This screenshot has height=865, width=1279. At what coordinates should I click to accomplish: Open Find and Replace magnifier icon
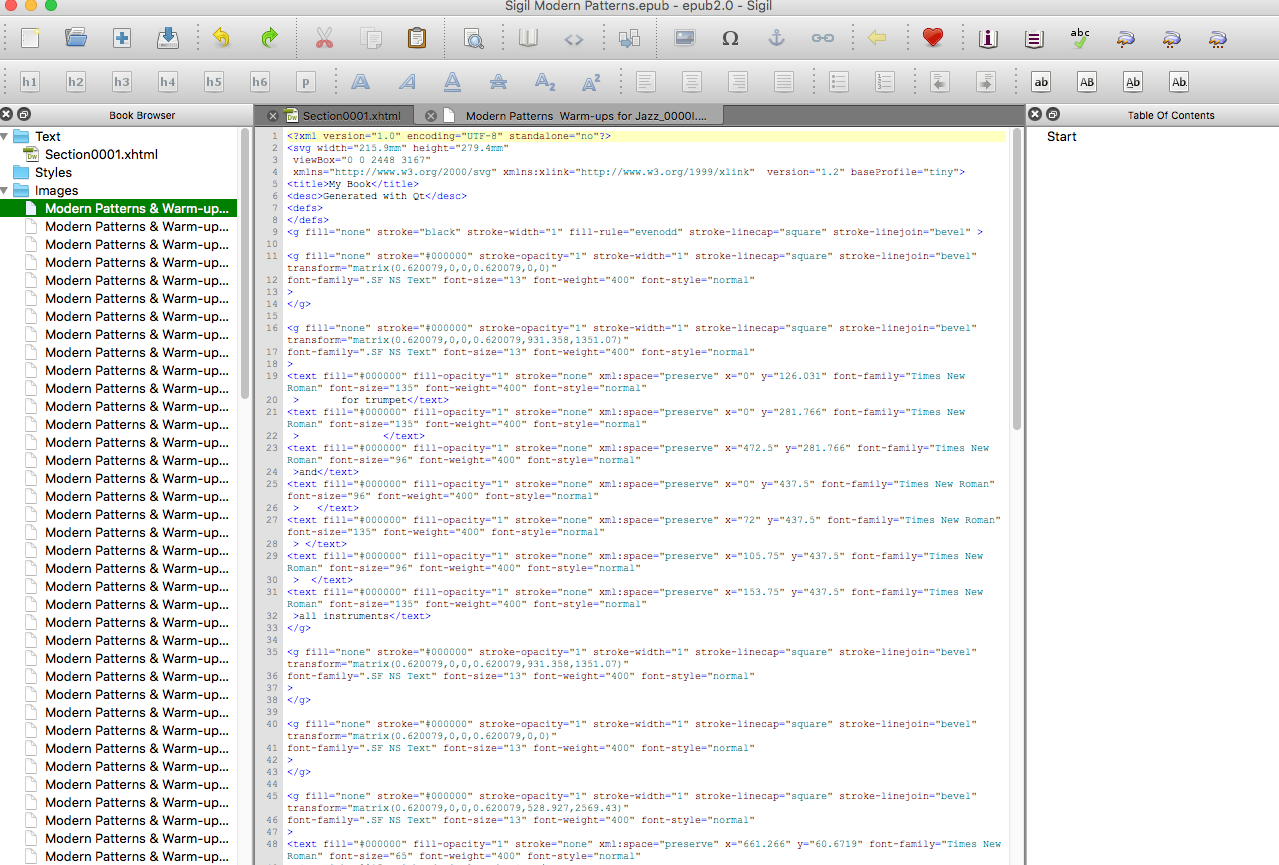473,38
